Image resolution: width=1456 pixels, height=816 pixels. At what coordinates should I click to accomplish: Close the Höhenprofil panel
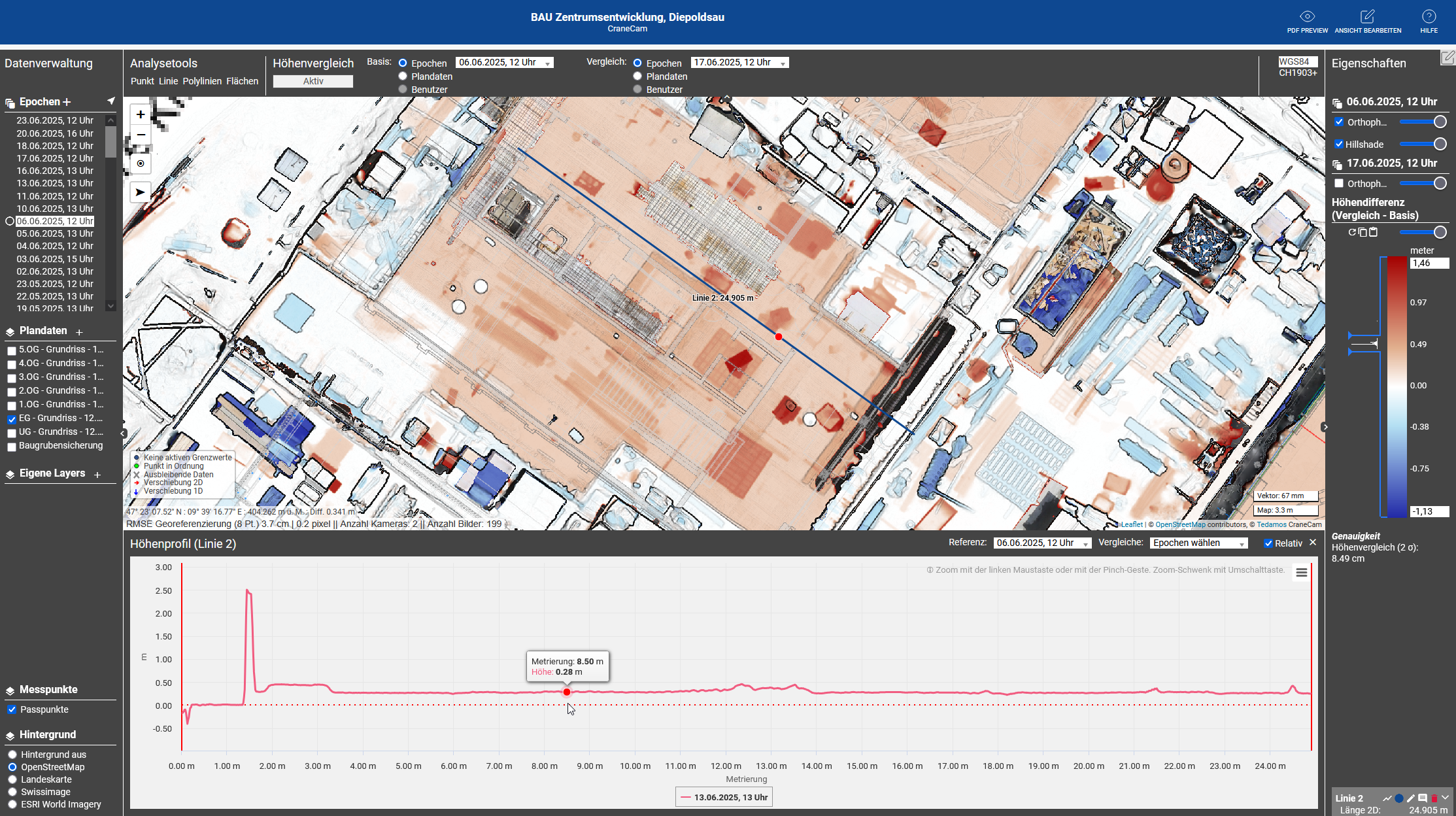1312,543
